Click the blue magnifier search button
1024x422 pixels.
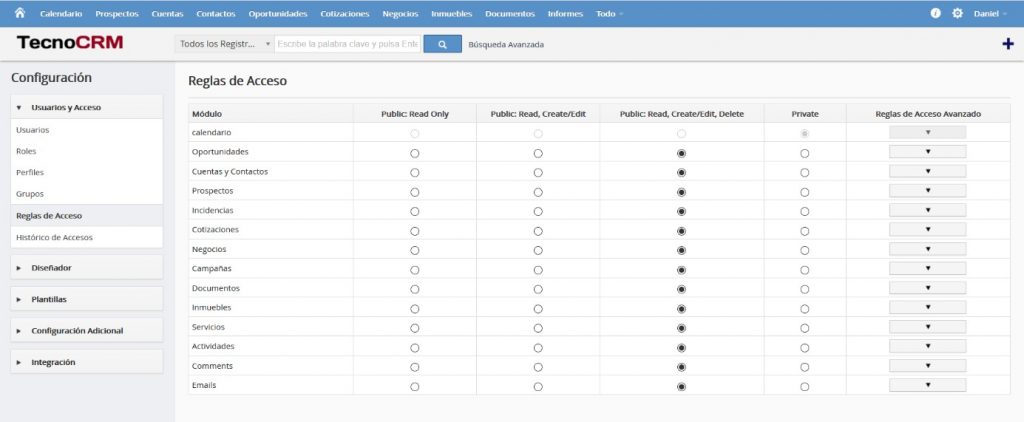point(442,44)
